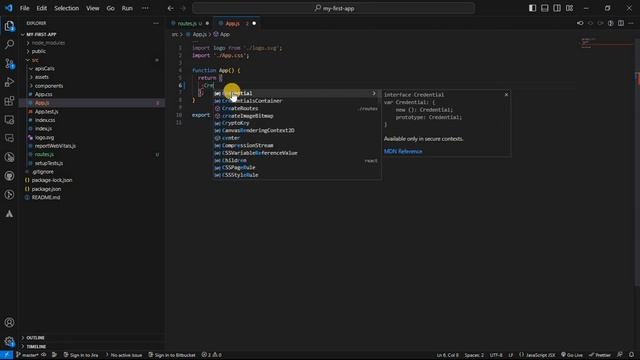Open the Selection menu
The width and height of the screenshot is (640, 360).
click(67, 8)
